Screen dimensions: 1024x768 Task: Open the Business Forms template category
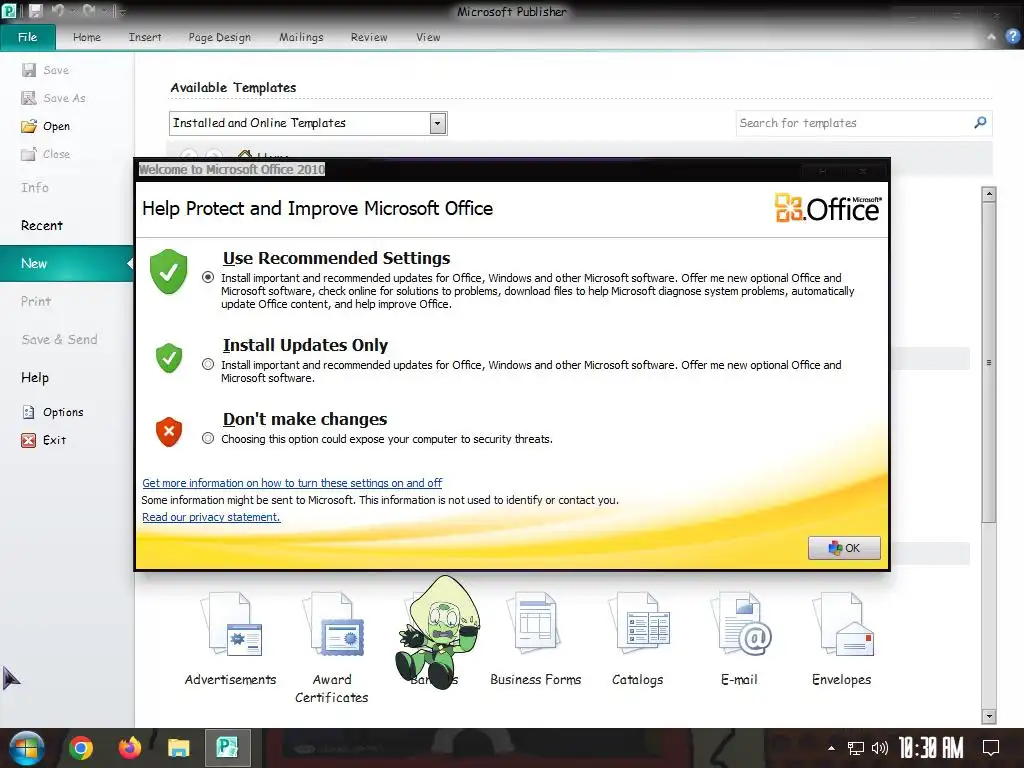[536, 639]
